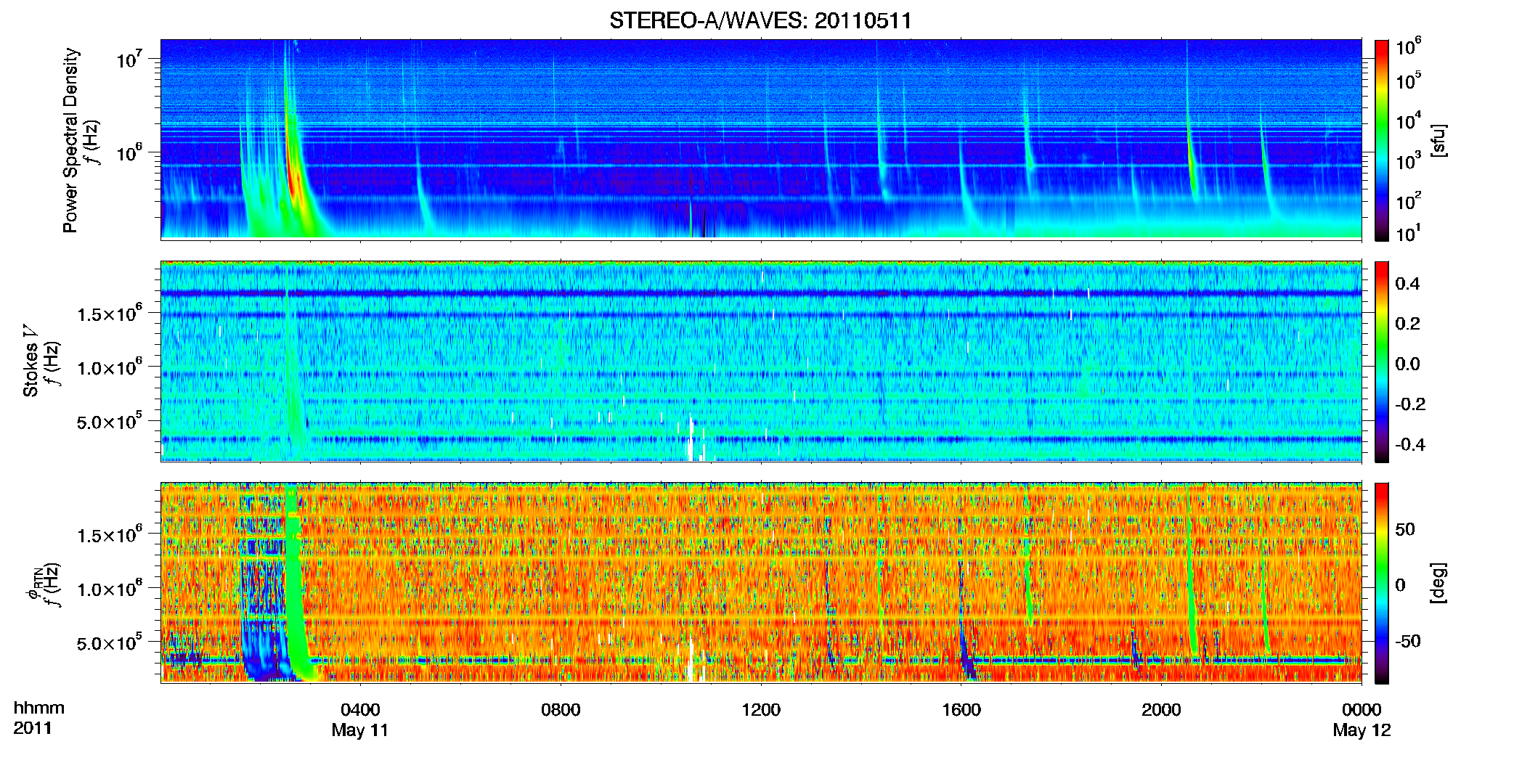Click the phi RTN angle colorbar
The image size is (1522, 784).
point(1382,583)
